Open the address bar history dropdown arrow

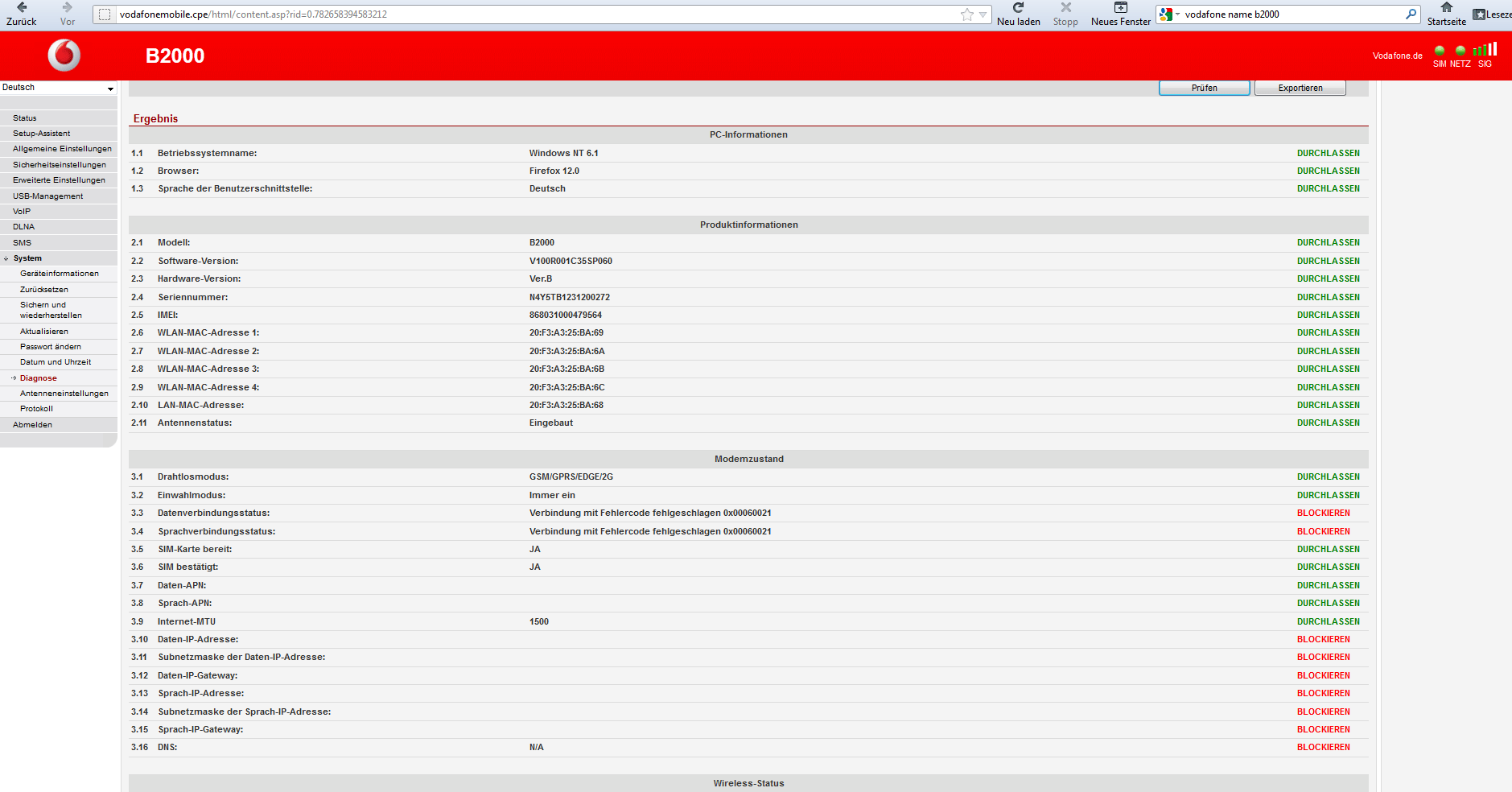pos(983,14)
